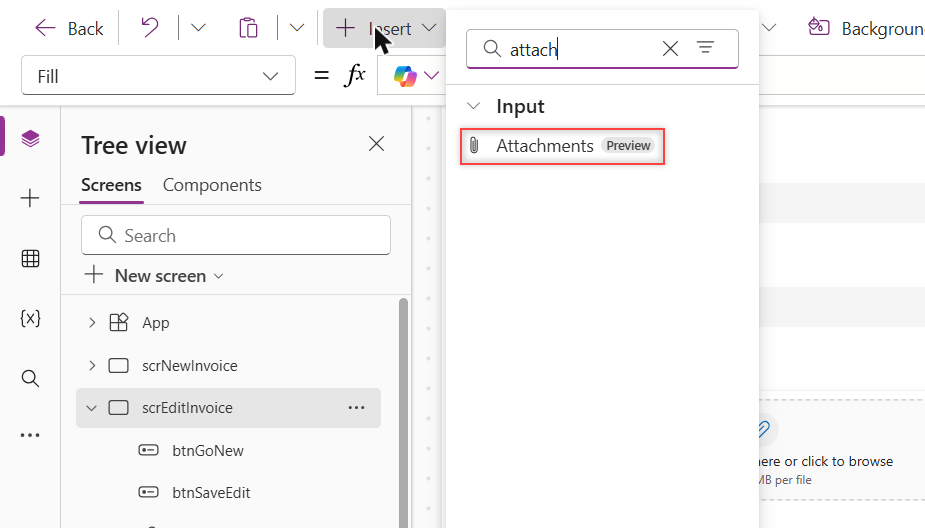Insert the Attachments control
This screenshot has height=528, width=925.
point(562,146)
